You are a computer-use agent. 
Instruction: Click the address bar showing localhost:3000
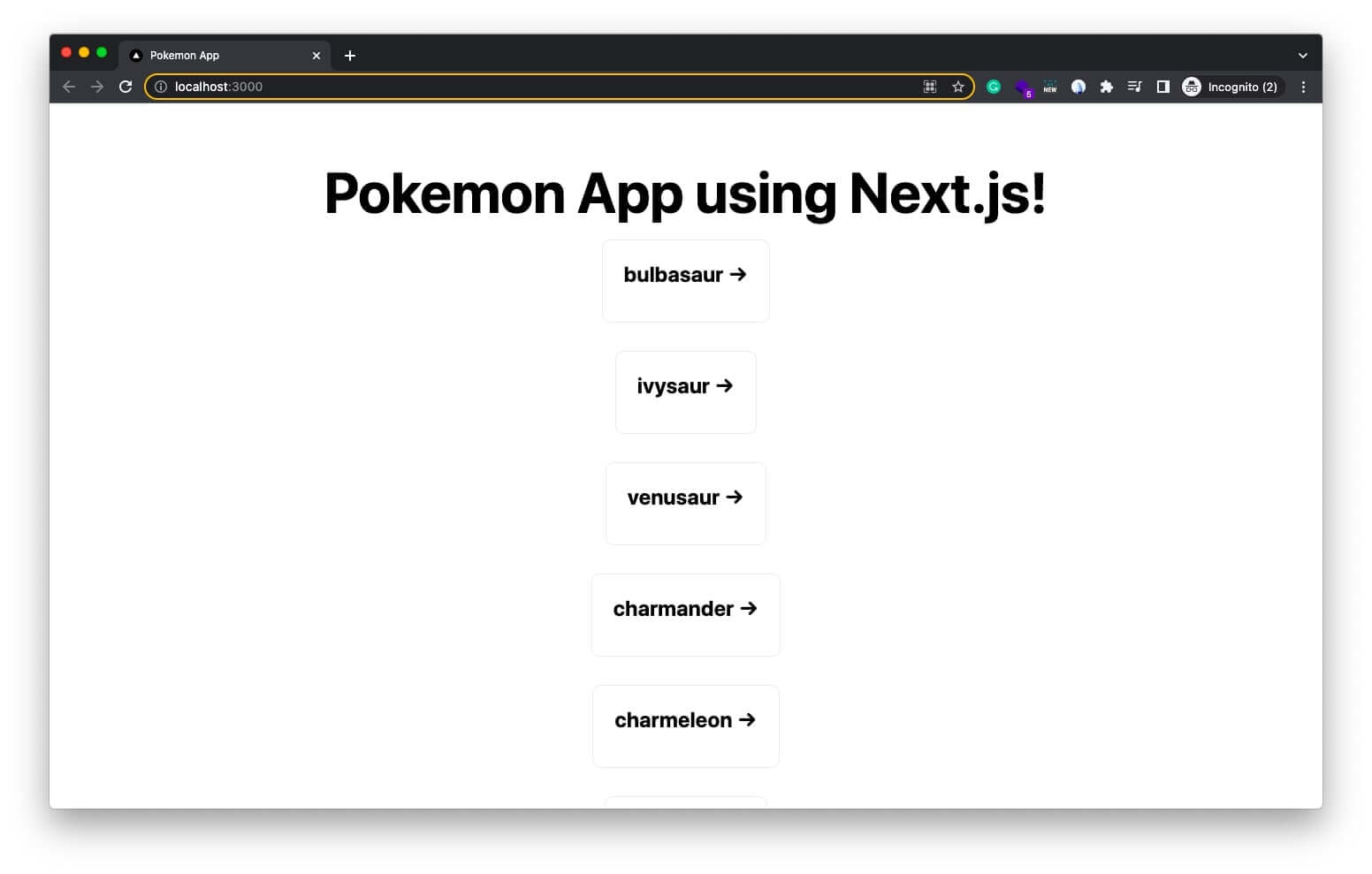coord(530,87)
